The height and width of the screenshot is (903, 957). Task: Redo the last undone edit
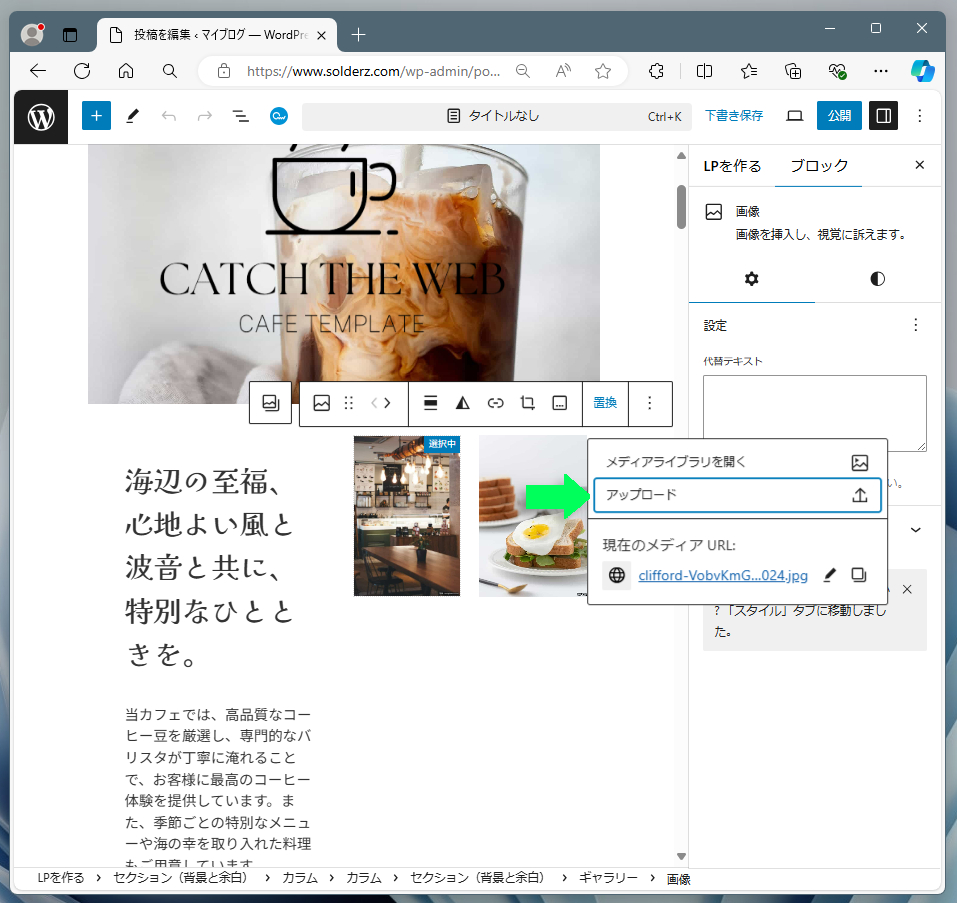[x=204, y=116]
